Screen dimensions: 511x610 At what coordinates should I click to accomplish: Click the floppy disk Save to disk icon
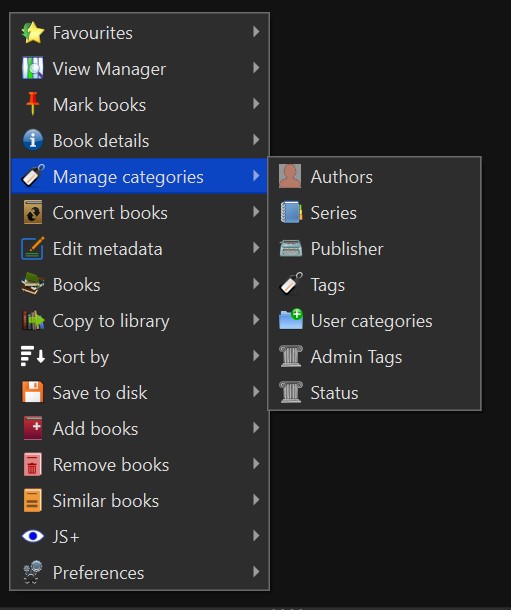pyautogui.click(x=33, y=392)
